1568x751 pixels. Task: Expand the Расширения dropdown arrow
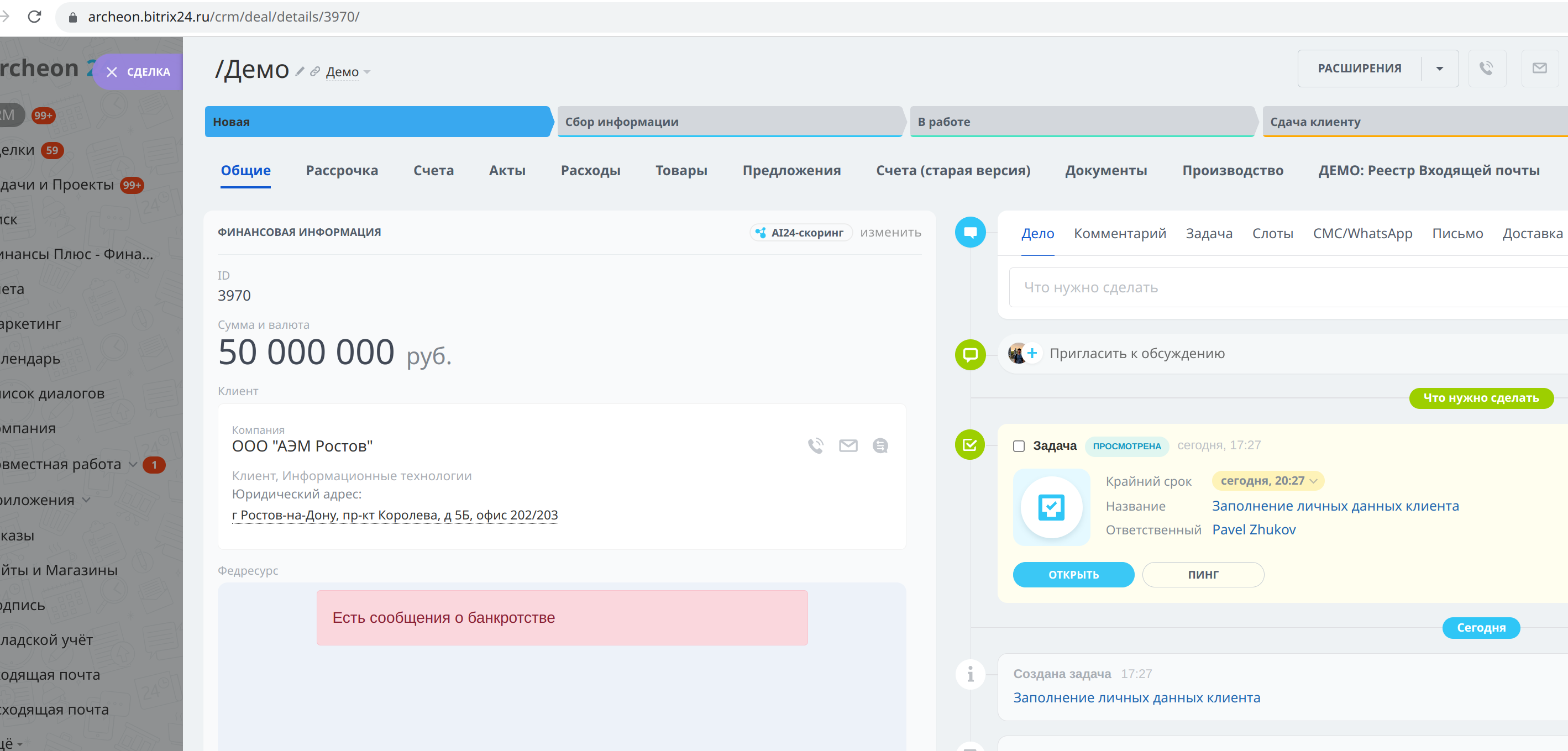point(1439,68)
